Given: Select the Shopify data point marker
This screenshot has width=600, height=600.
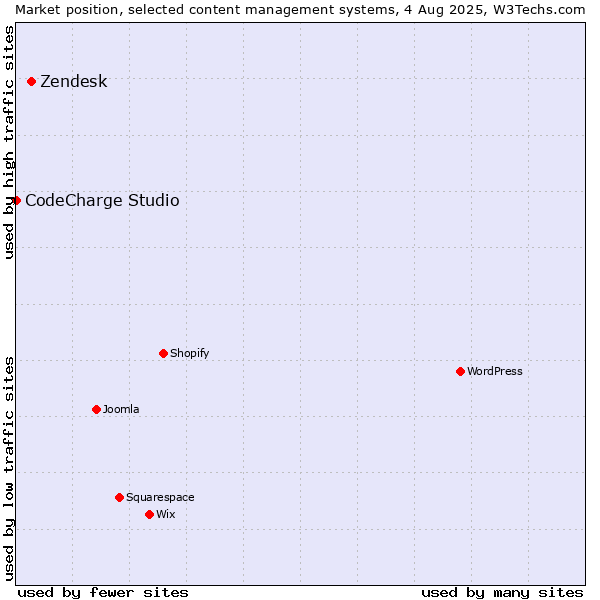Looking at the screenshot, I should [x=163, y=354].
